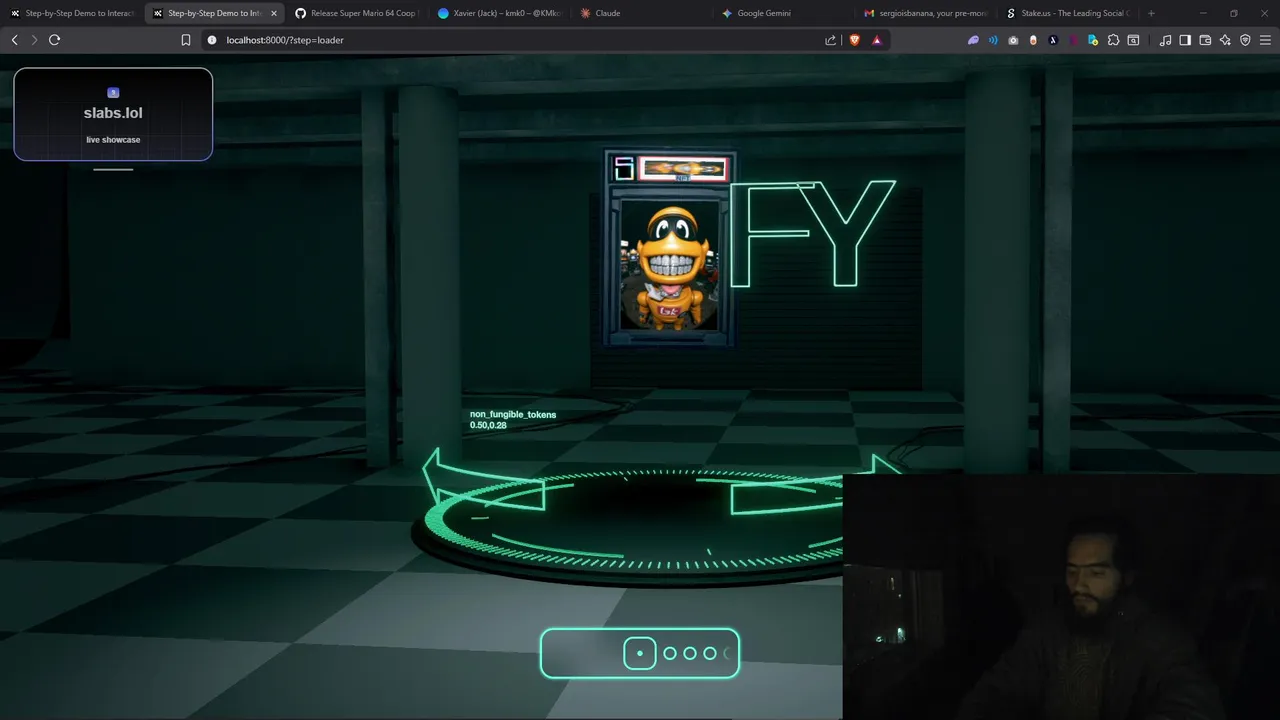1280x720 pixels.
Task: Click the browser forward arrow
Action: pos(34,40)
